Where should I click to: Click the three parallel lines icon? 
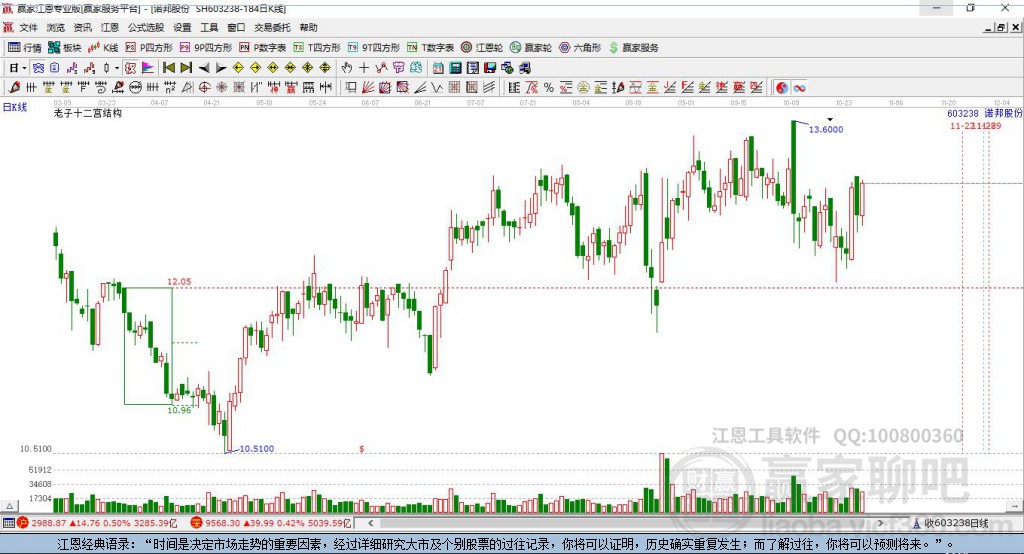point(488,88)
